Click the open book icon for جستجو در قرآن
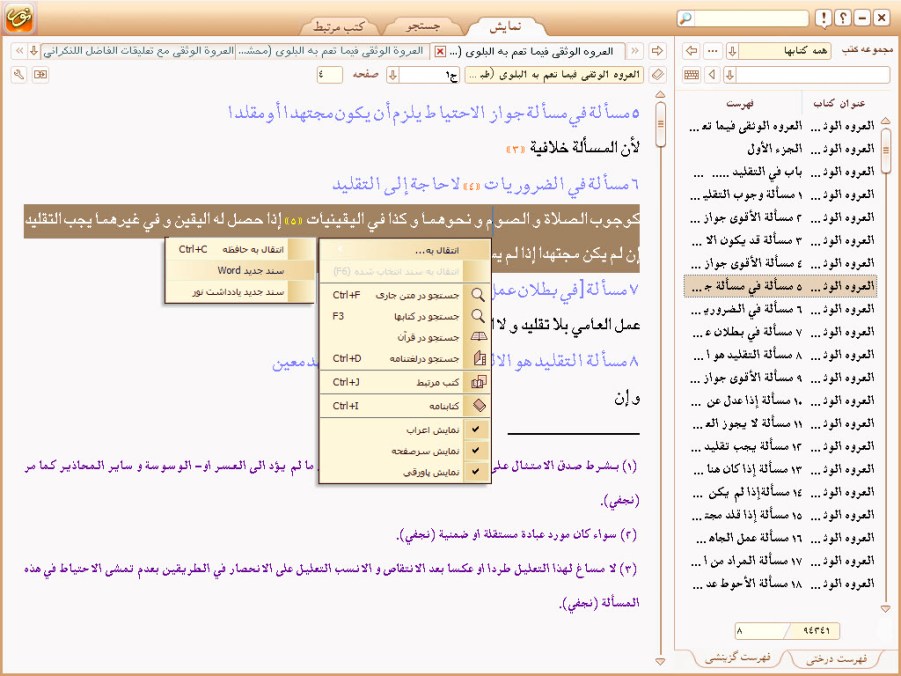This screenshot has width=901, height=676. tap(478, 337)
